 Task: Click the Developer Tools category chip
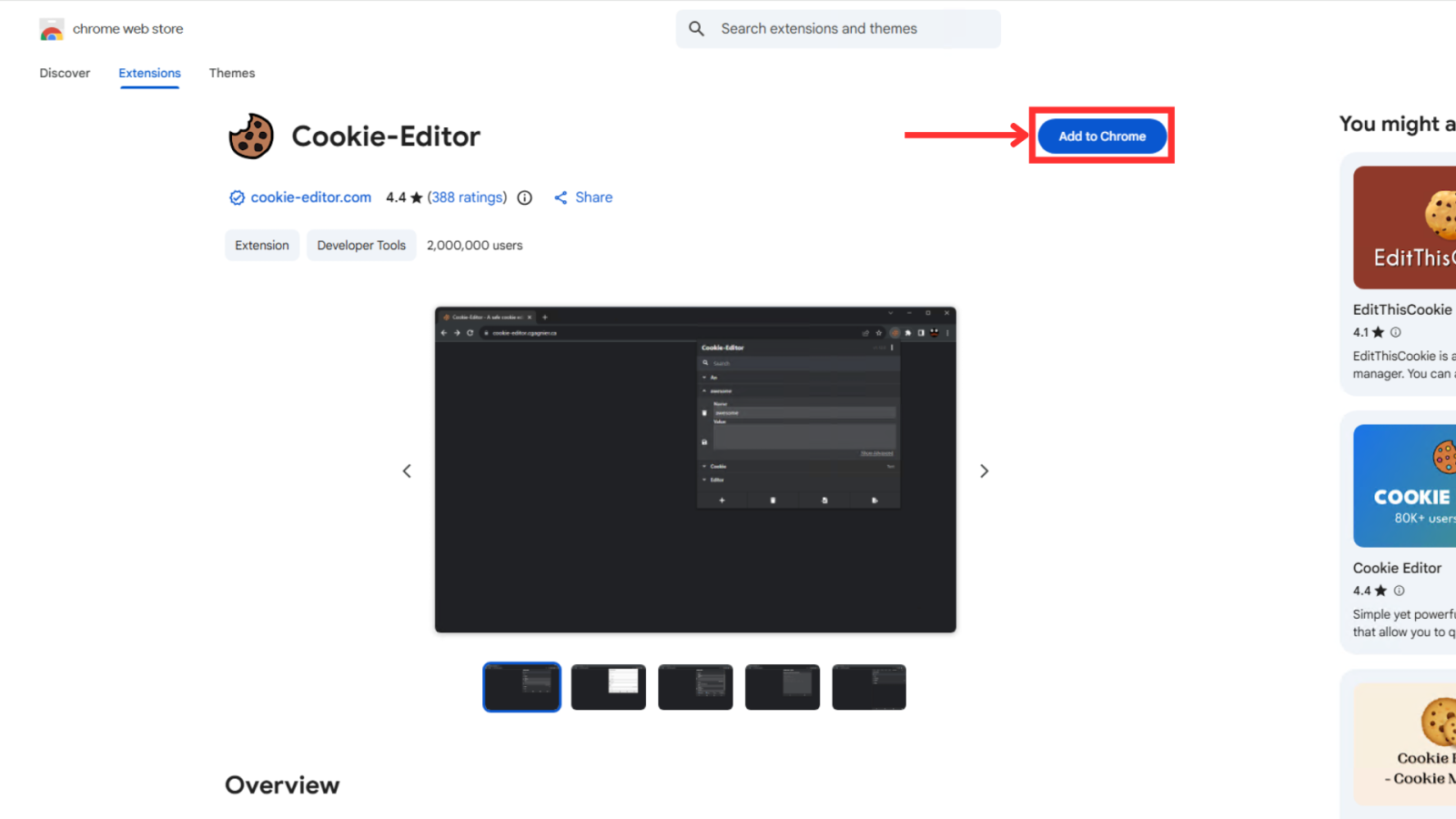click(361, 246)
